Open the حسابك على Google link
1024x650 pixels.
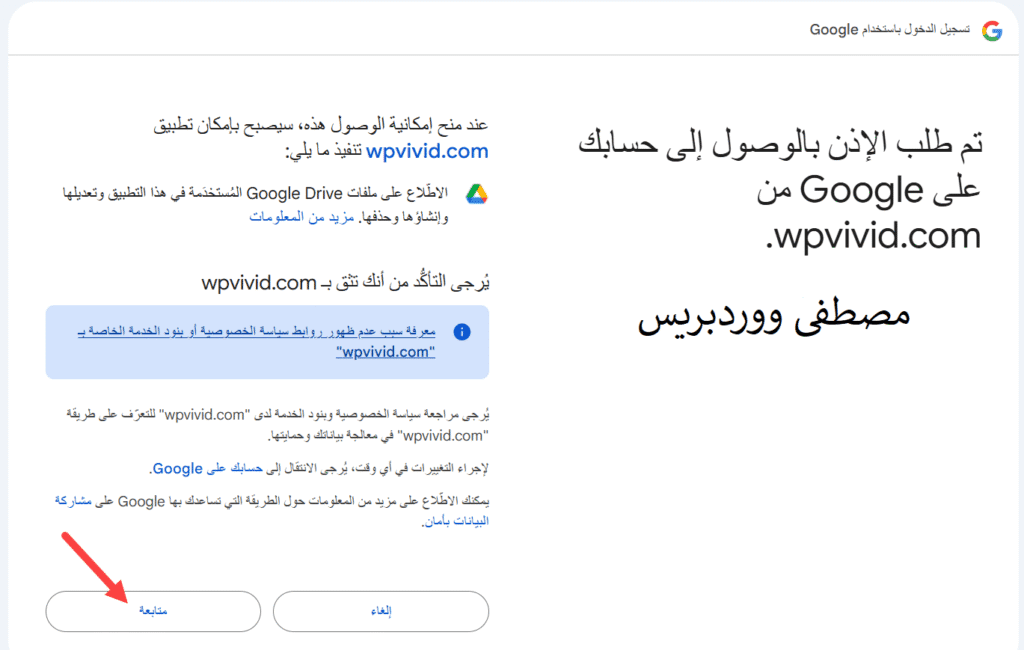pos(207,468)
